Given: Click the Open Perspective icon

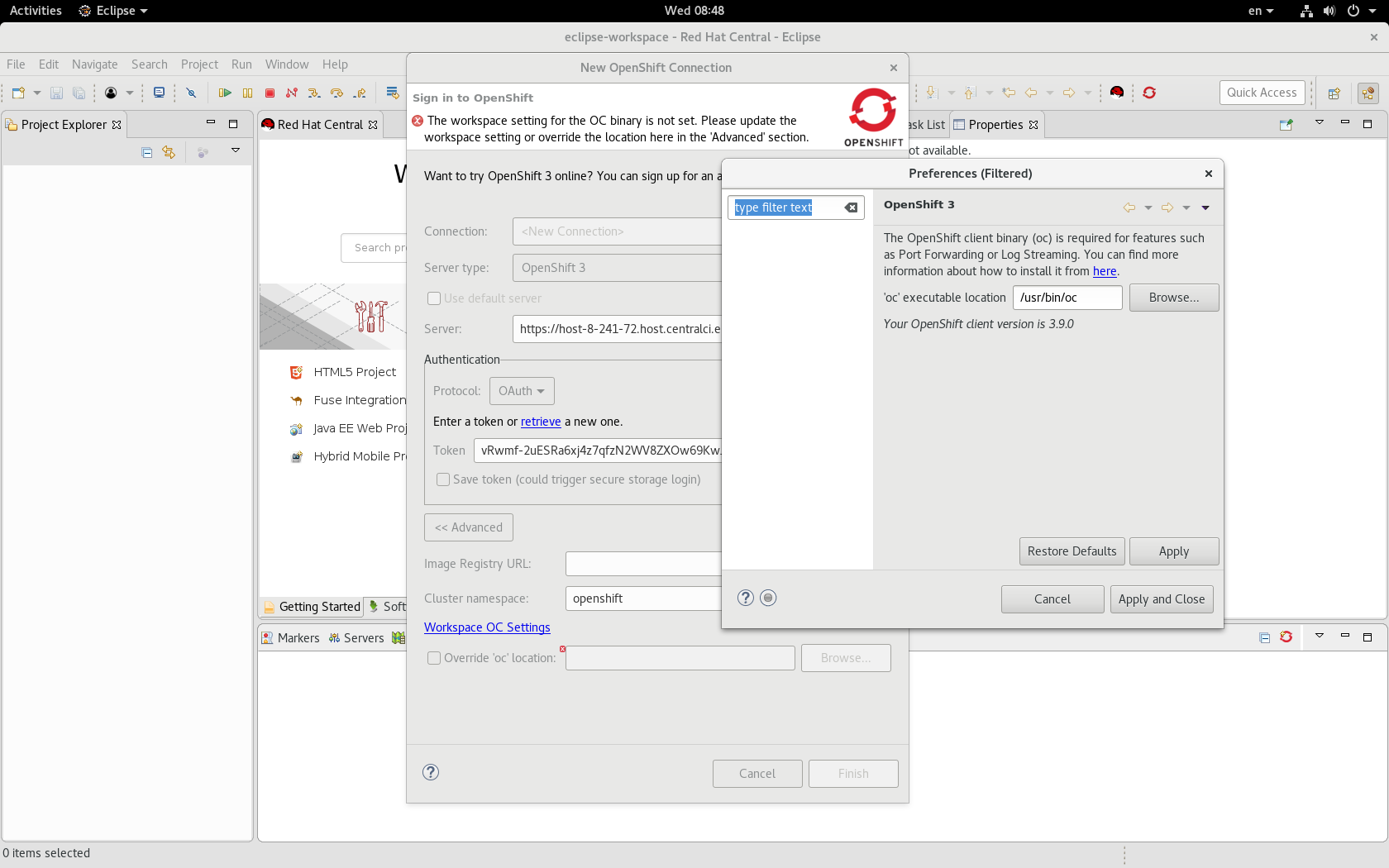Looking at the screenshot, I should click(x=1334, y=93).
